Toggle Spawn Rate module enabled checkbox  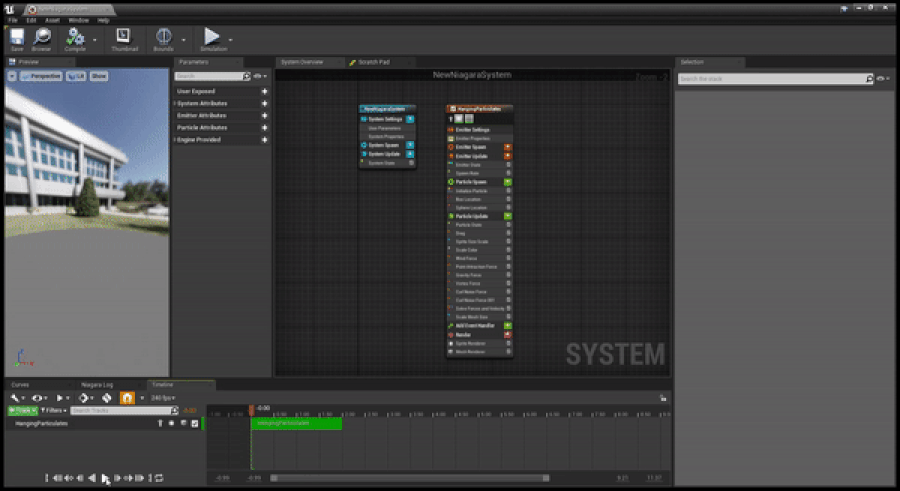click(x=508, y=173)
